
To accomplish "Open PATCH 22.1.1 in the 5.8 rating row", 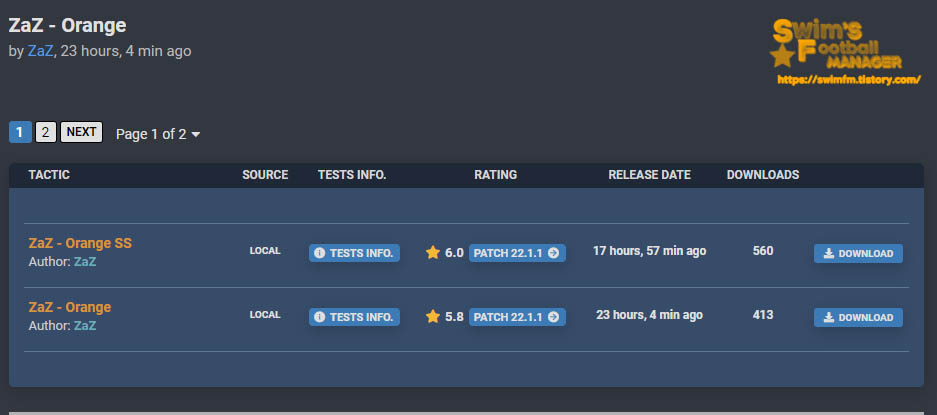I will click(x=517, y=317).
